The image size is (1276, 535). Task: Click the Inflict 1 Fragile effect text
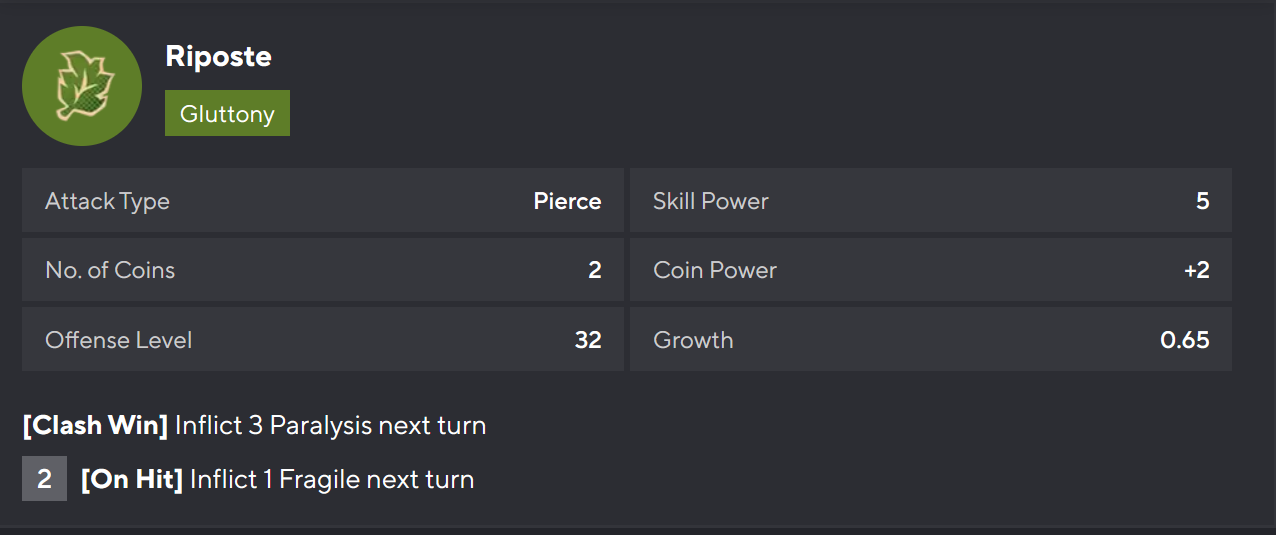[x=331, y=479]
